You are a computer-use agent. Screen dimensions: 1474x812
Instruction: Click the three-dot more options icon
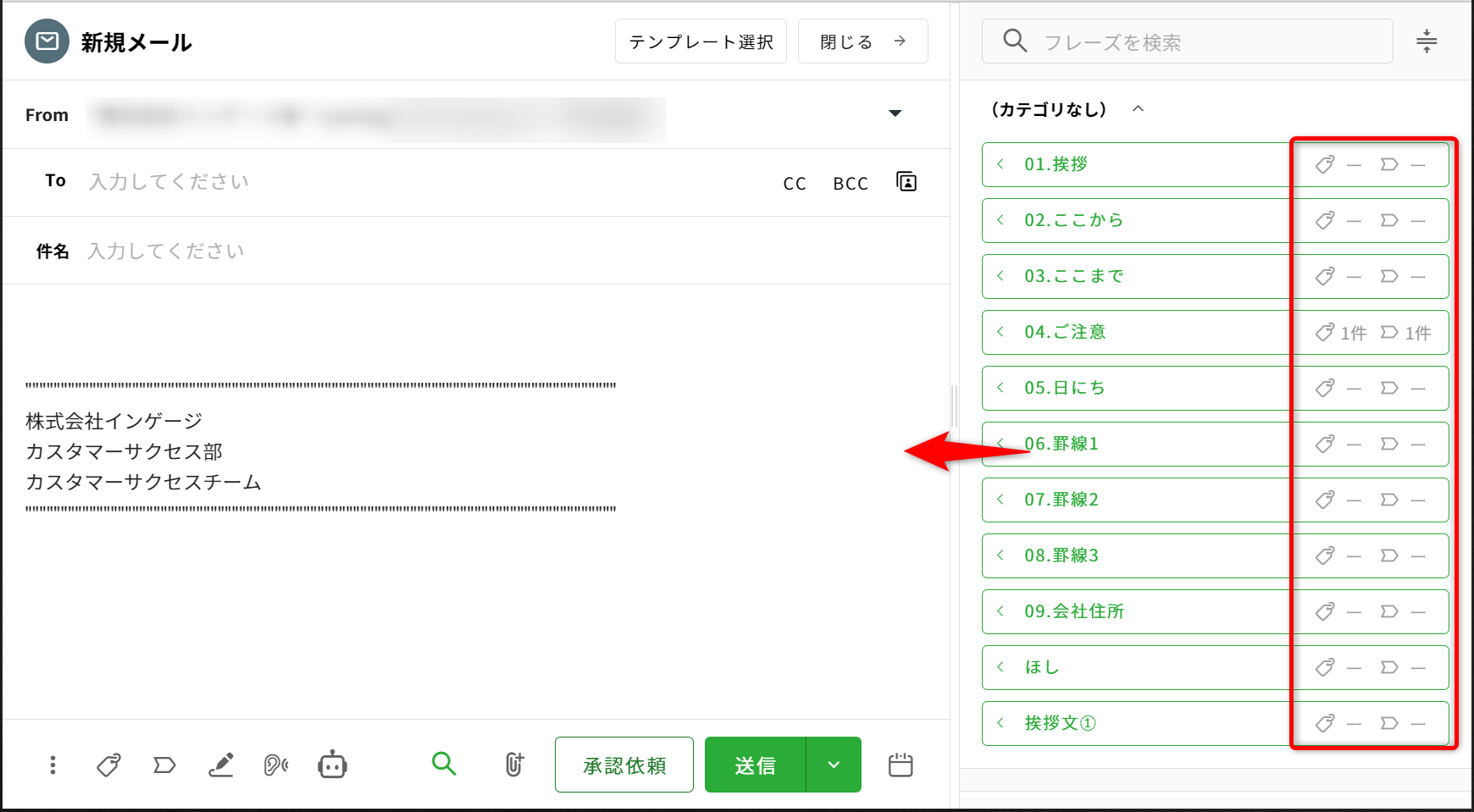click(53, 765)
